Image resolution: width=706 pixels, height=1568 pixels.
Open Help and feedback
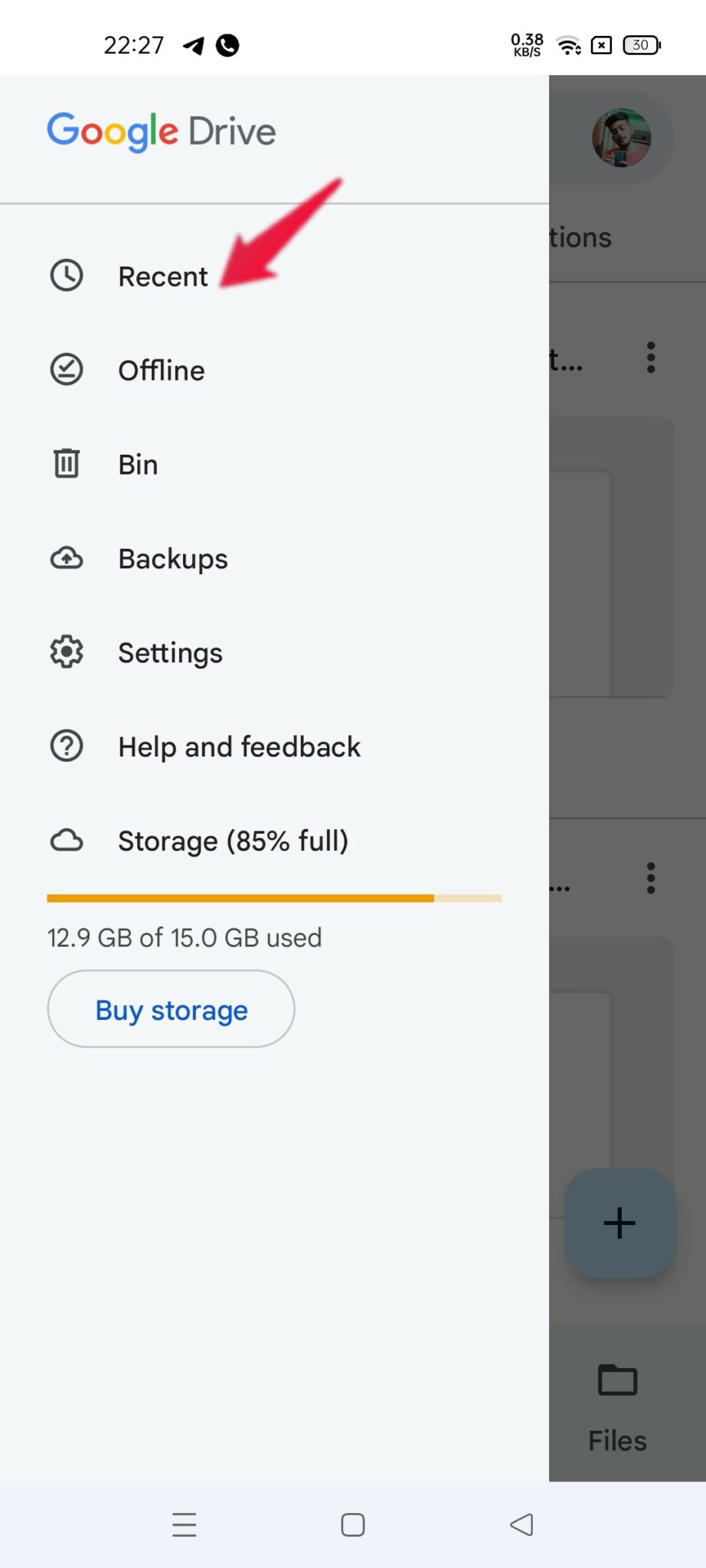point(239,746)
